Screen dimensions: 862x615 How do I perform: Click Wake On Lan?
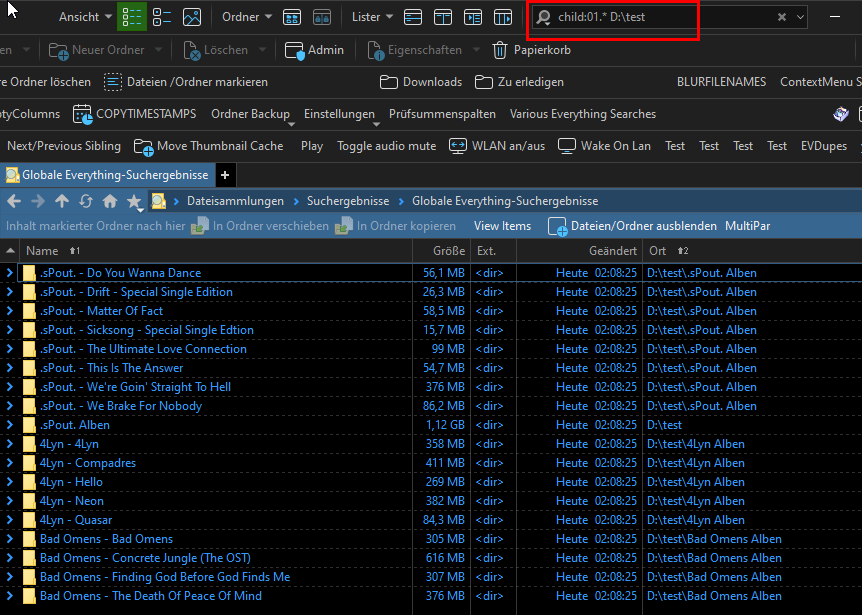click(x=604, y=146)
